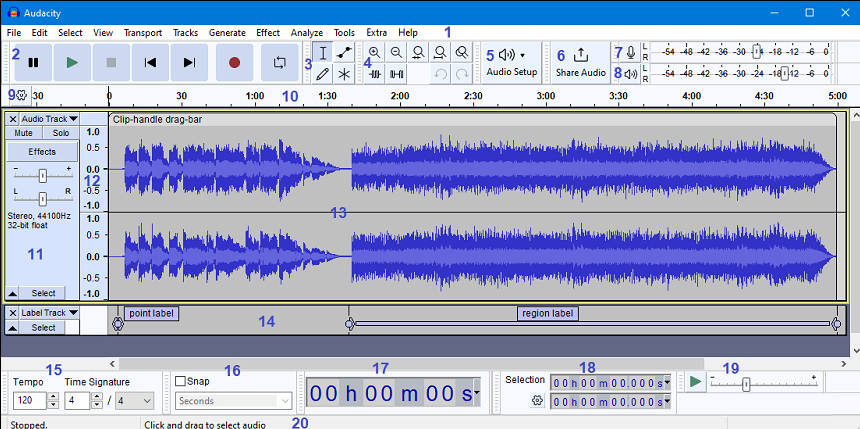This screenshot has width=860, height=429.
Task: Open the Select menu
Action: 70,32
